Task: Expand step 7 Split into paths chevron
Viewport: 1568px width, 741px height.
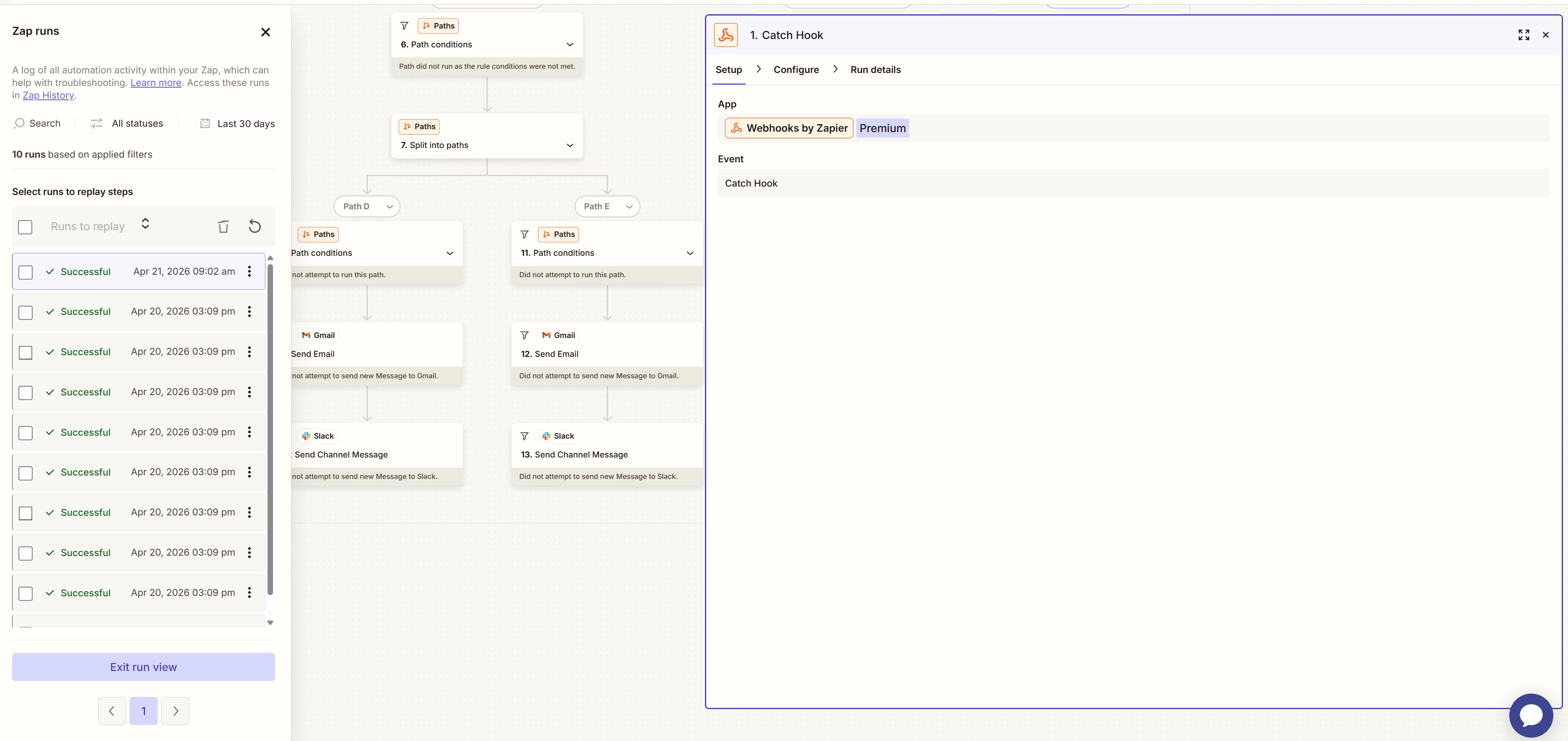Action: click(x=570, y=146)
